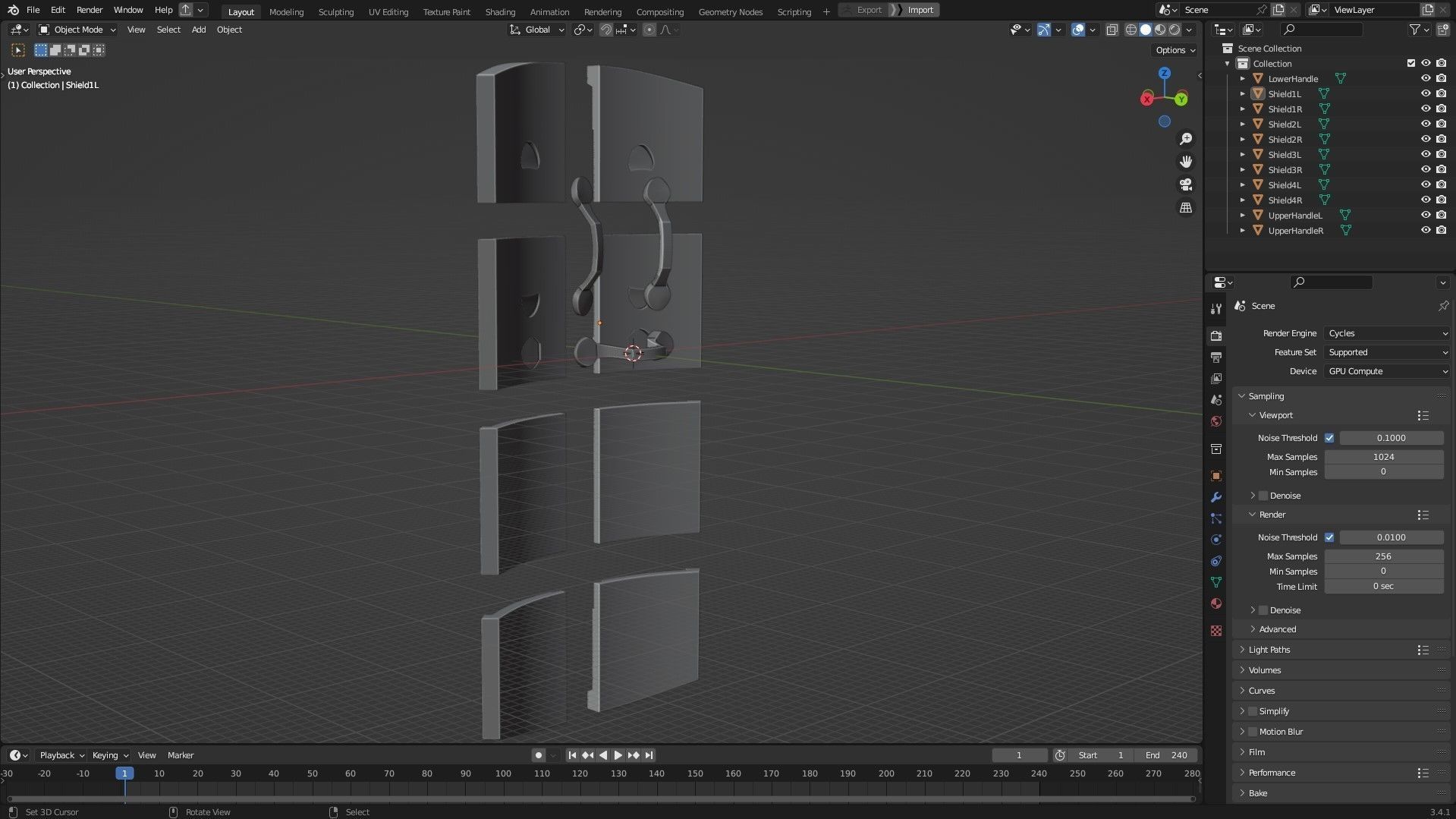Click the pan hand viewport icon
This screenshot has height=819, width=1456.
(1185, 162)
